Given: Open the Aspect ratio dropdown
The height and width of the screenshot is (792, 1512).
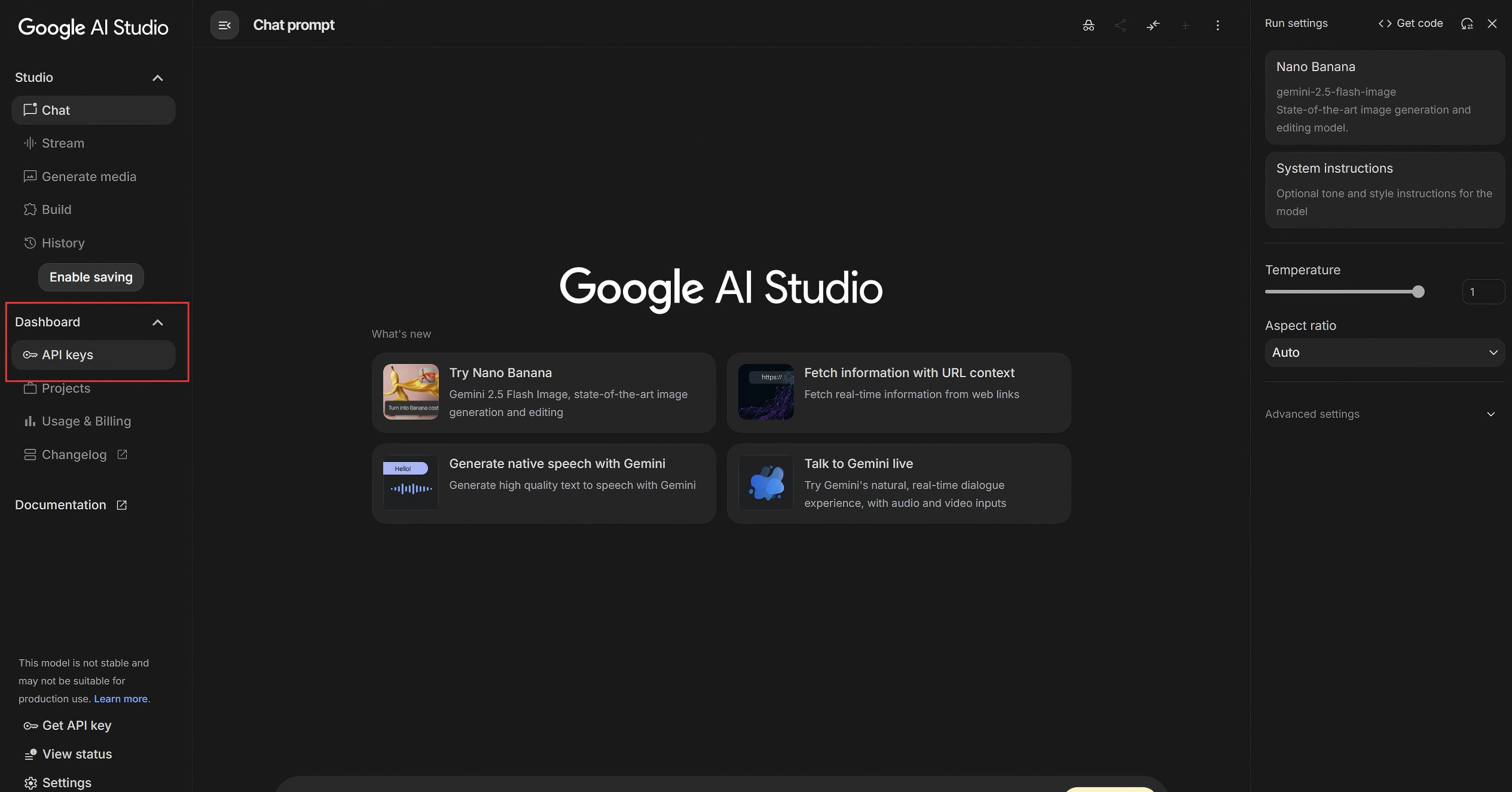Looking at the screenshot, I should coord(1384,353).
